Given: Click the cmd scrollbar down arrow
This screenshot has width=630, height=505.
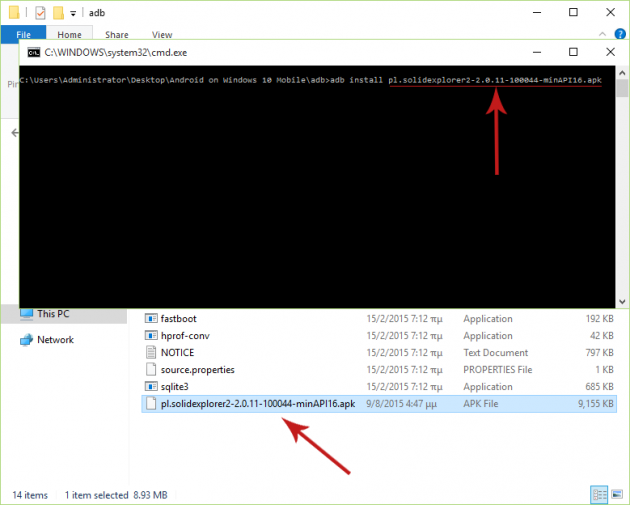Looking at the screenshot, I should coord(622,301).
